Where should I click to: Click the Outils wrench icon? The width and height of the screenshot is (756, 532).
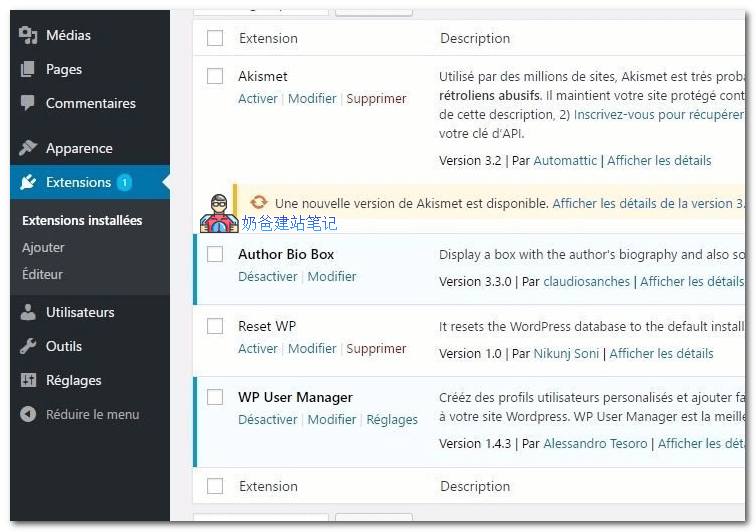click(x=27, y=346)
